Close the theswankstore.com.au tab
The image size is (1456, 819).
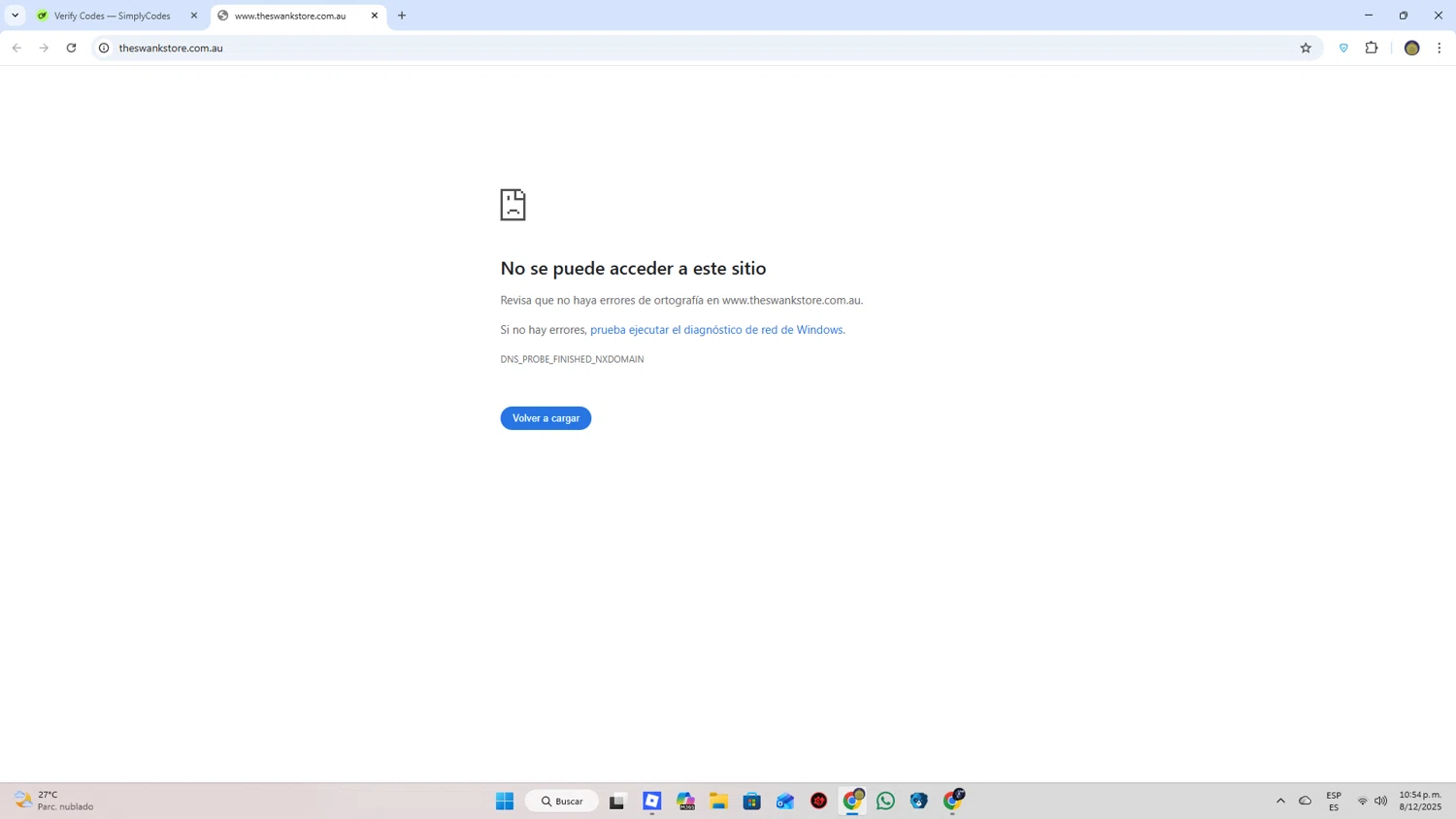[375, 16]
